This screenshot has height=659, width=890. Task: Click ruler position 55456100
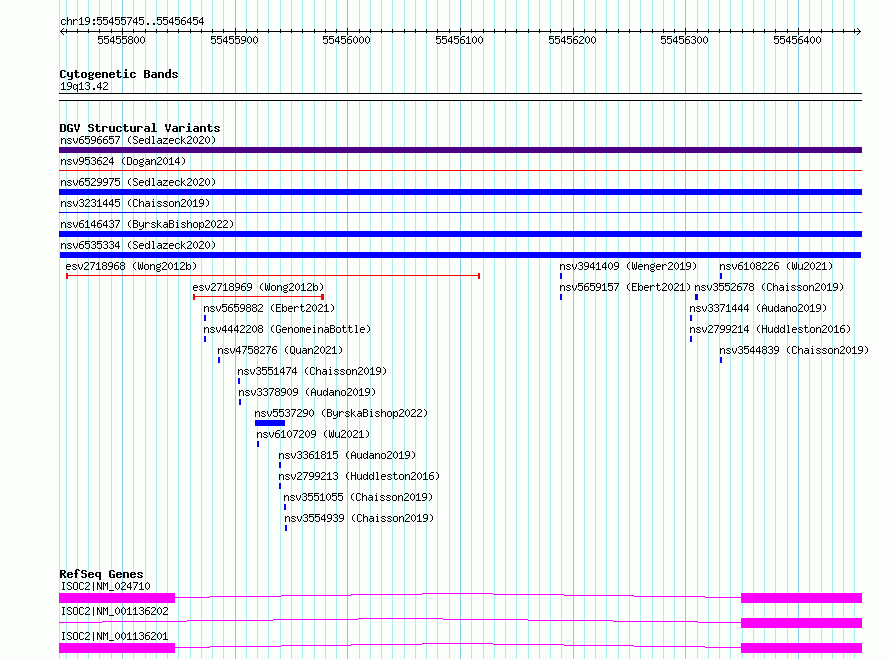click(459, 40)
